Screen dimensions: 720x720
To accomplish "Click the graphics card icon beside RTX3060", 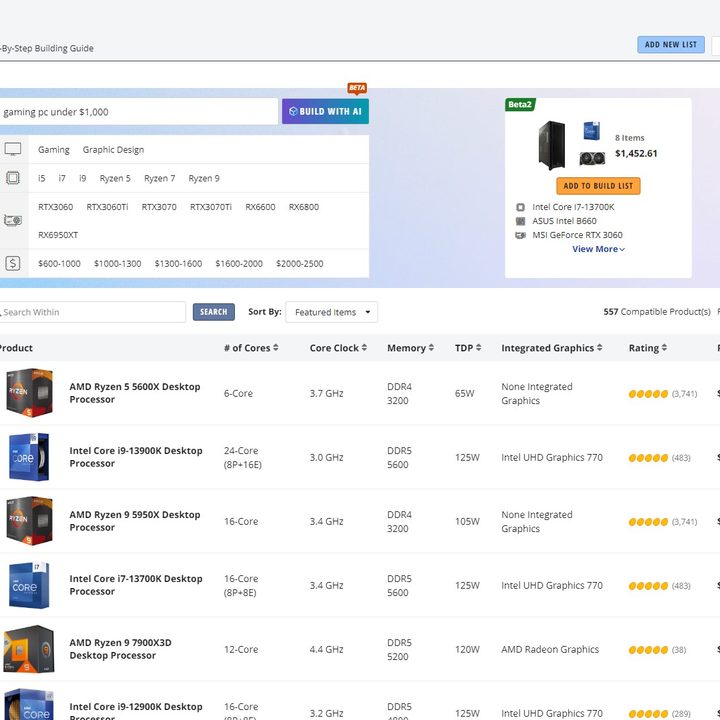I will click(13, 220).
